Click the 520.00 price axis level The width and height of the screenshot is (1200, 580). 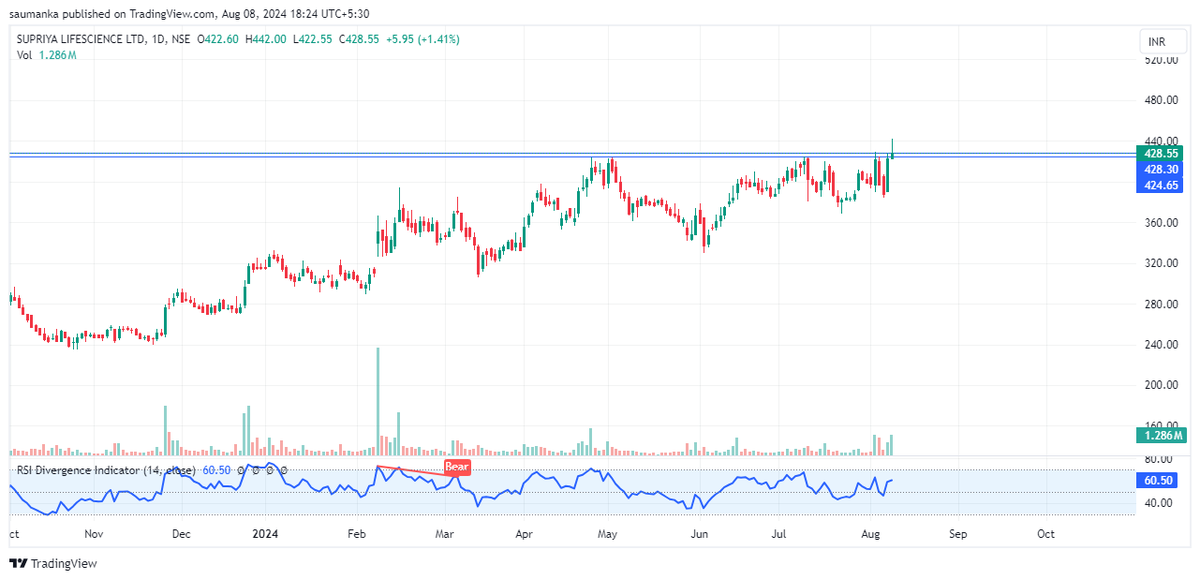(1160, 60)
